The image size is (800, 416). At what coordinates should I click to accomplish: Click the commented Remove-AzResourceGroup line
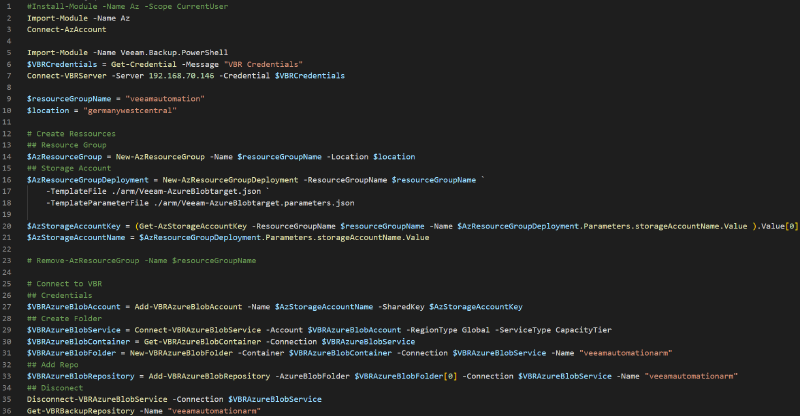tap(141, 260)
